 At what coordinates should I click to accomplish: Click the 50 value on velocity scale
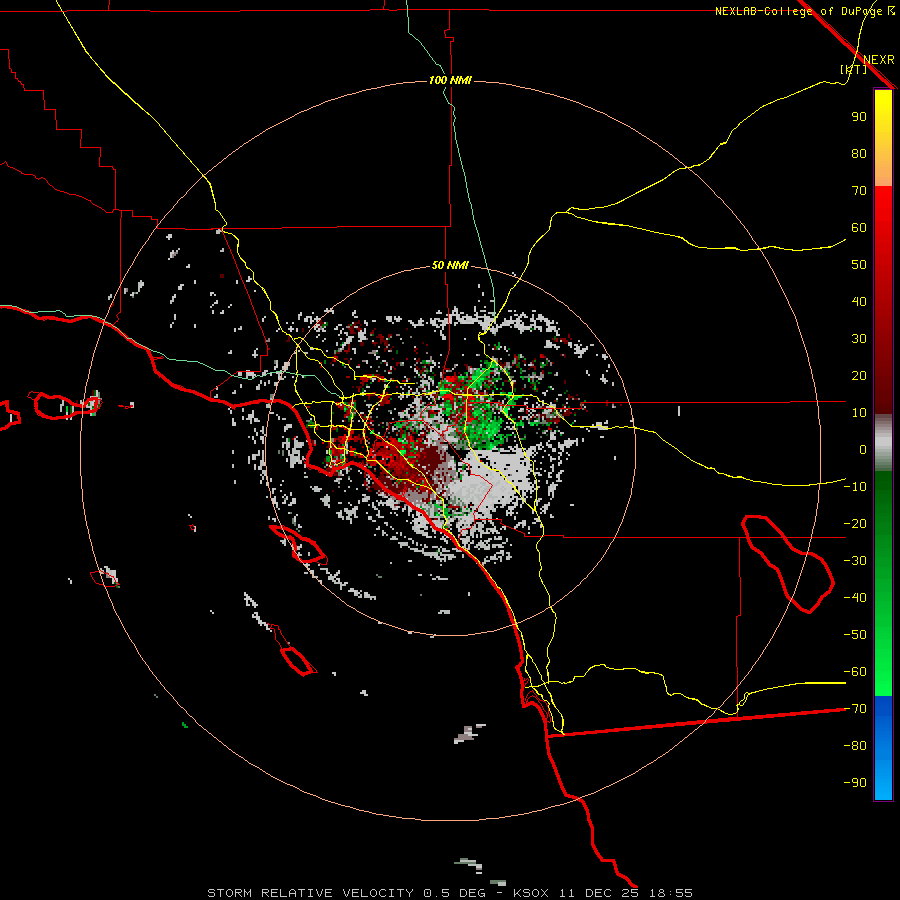pos(859,265)
